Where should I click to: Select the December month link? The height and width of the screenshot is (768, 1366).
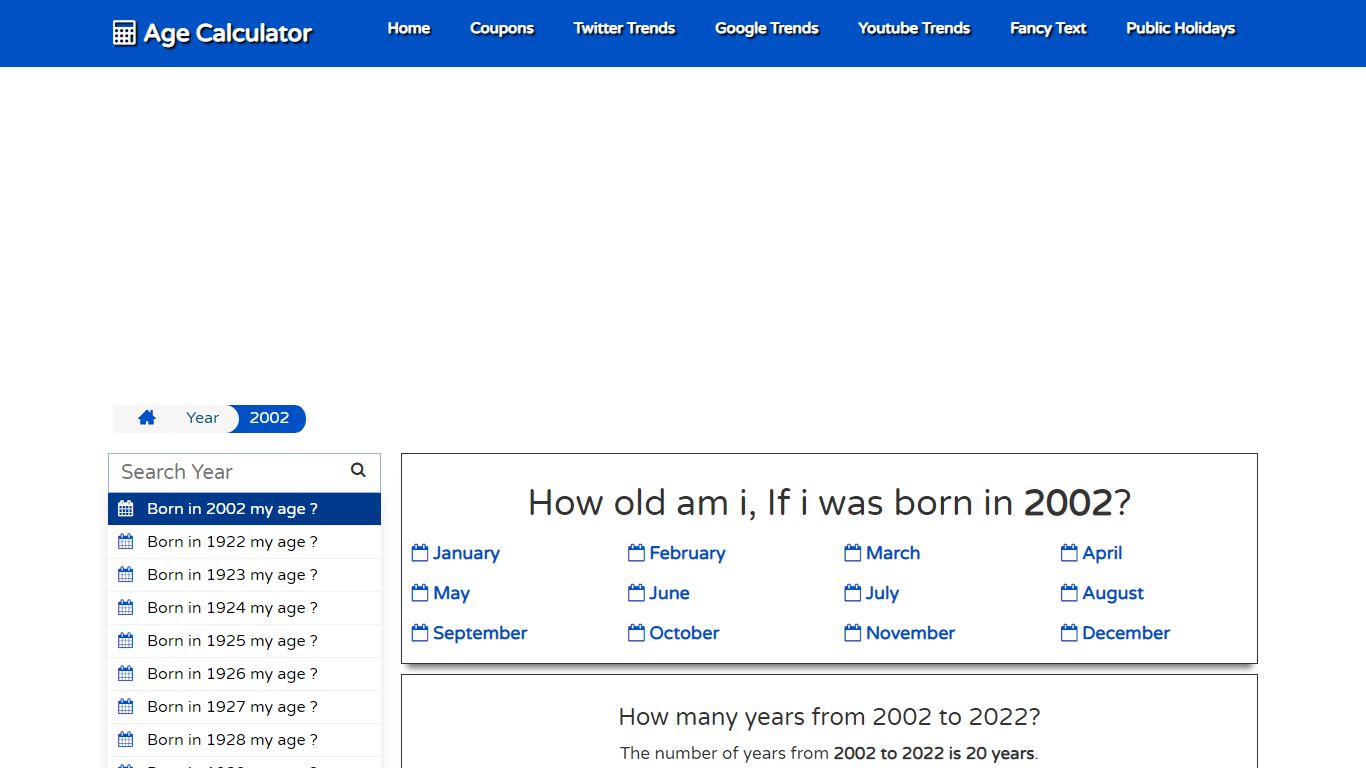pos(1126,633)
